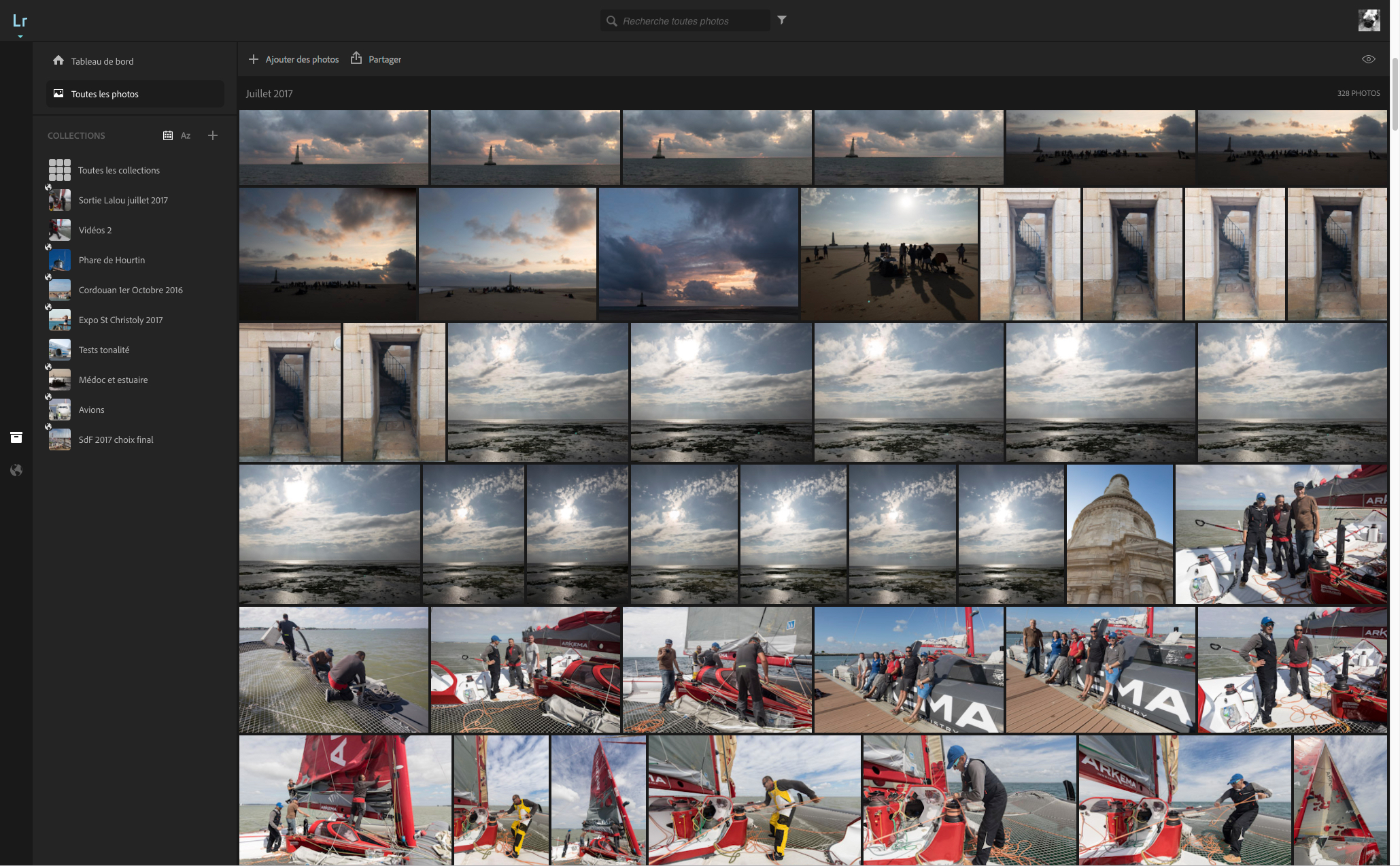Open Toutes les collections grid icon

coord(60,170)
